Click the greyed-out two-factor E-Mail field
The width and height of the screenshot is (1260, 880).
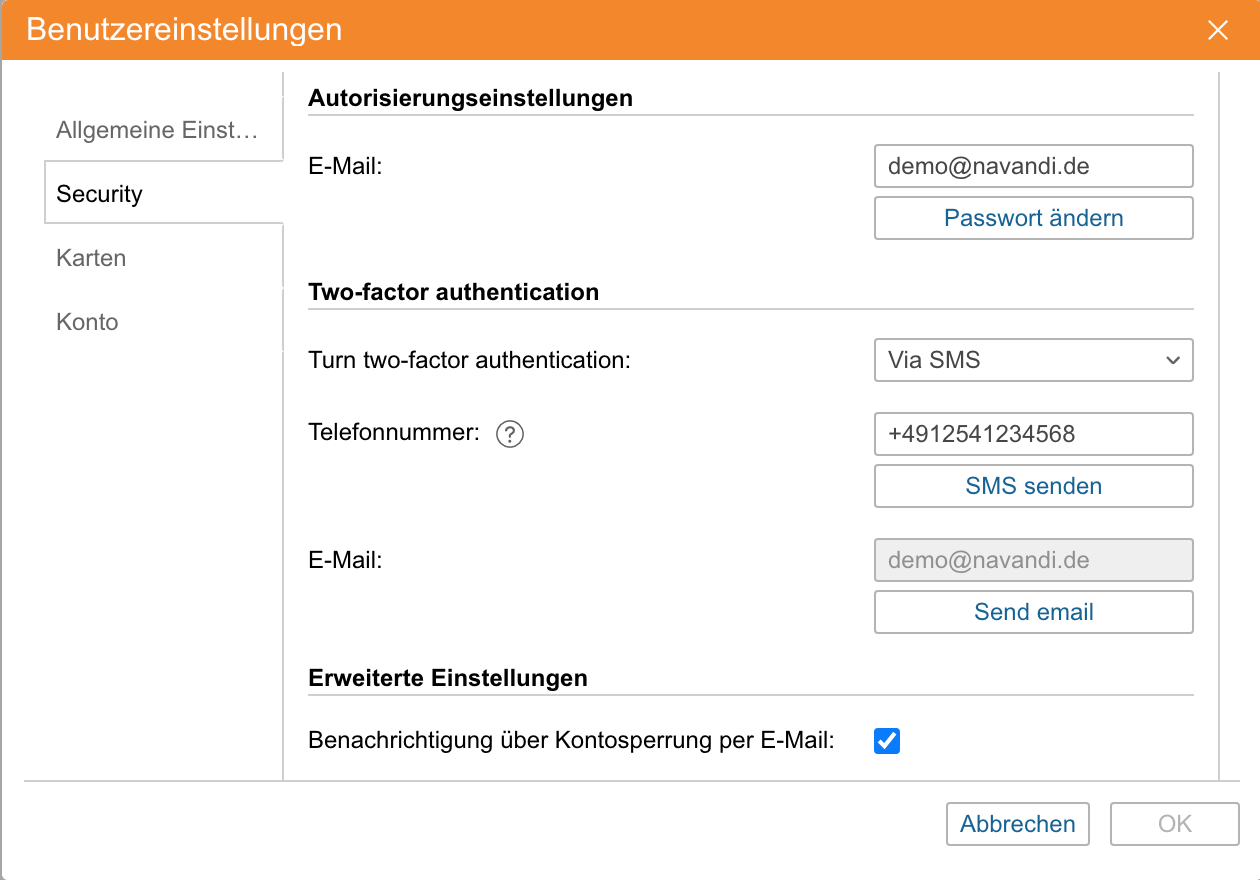[1033, 560]
